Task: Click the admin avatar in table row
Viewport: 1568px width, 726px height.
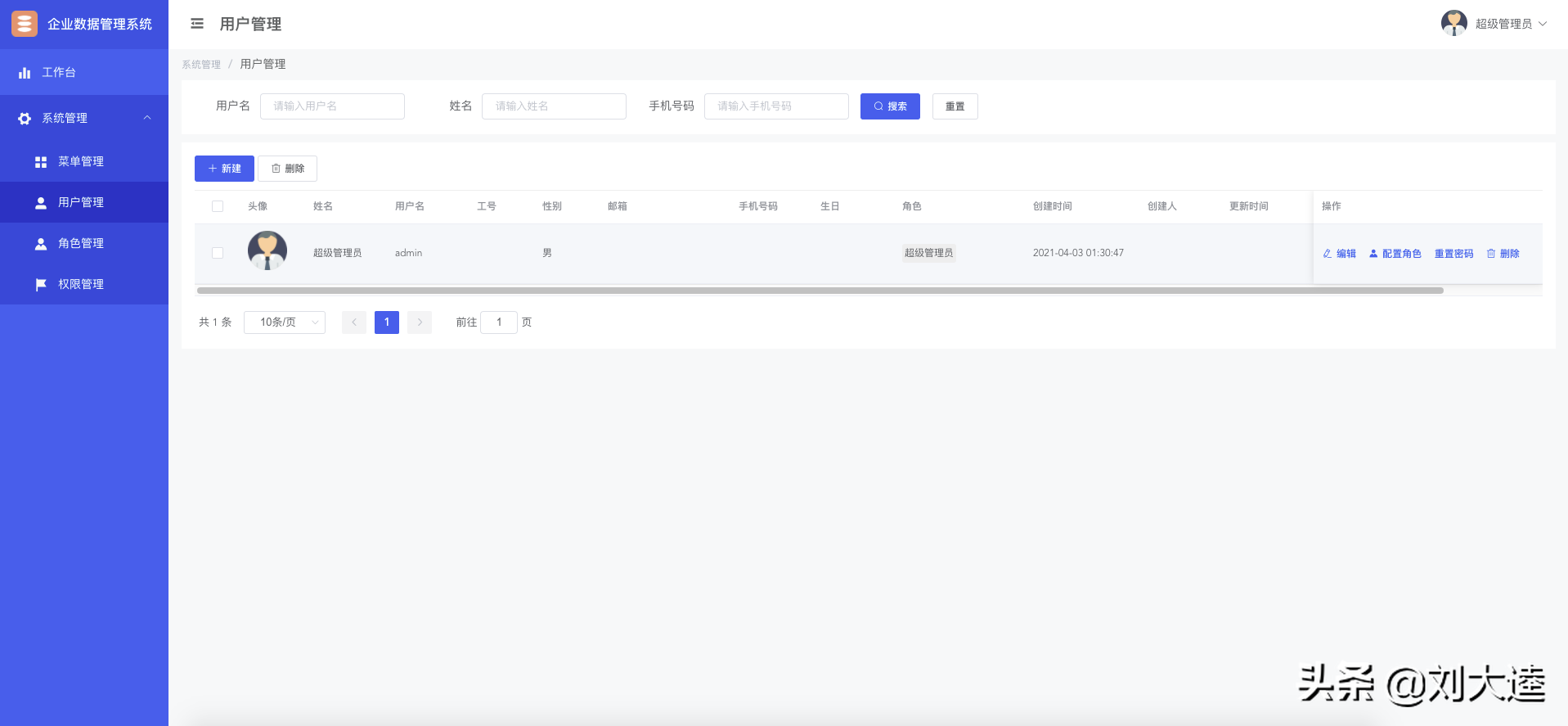Action: [x=267, y=251]
